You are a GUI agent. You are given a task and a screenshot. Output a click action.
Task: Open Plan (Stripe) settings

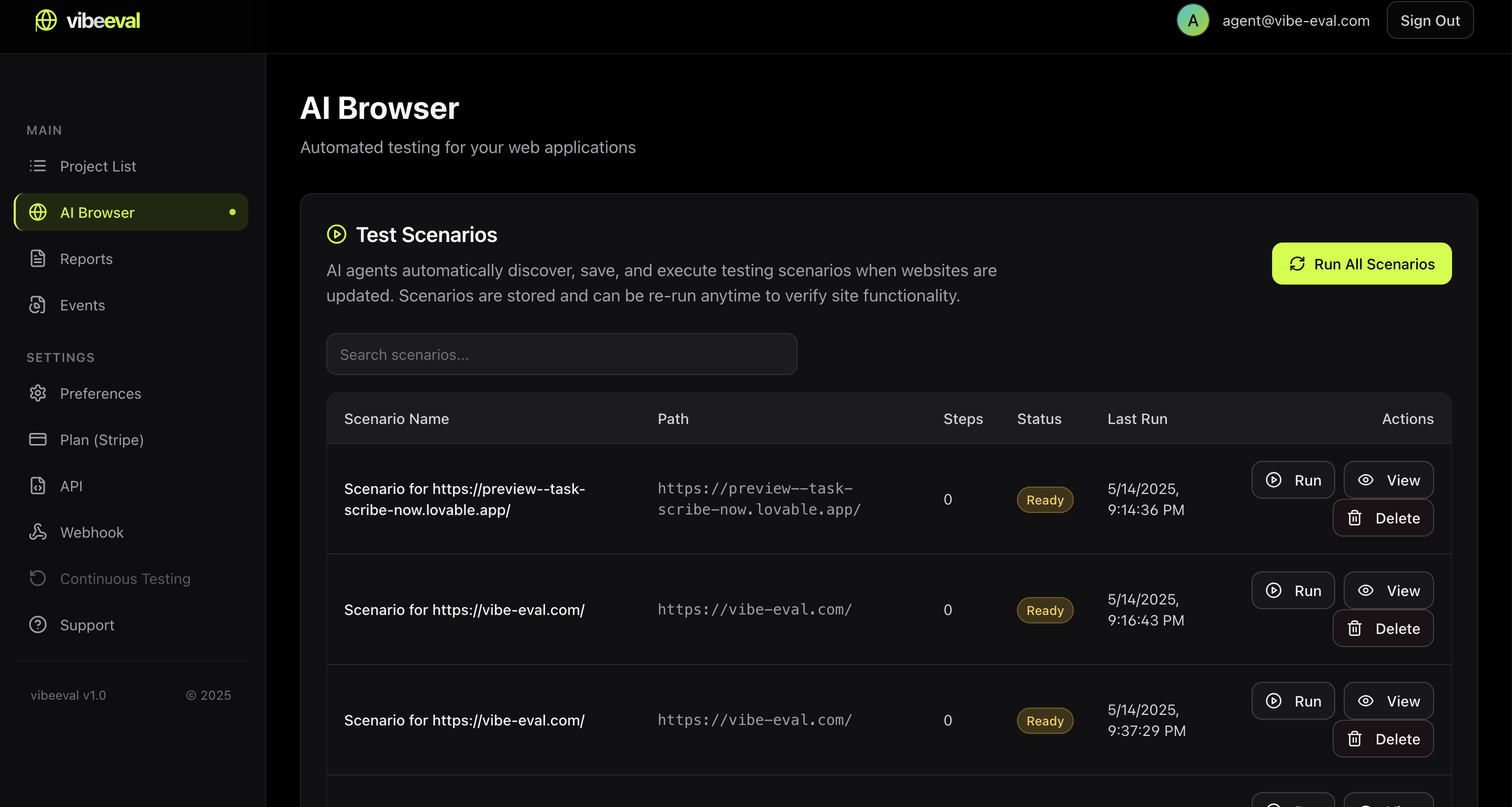coord(130,440)
